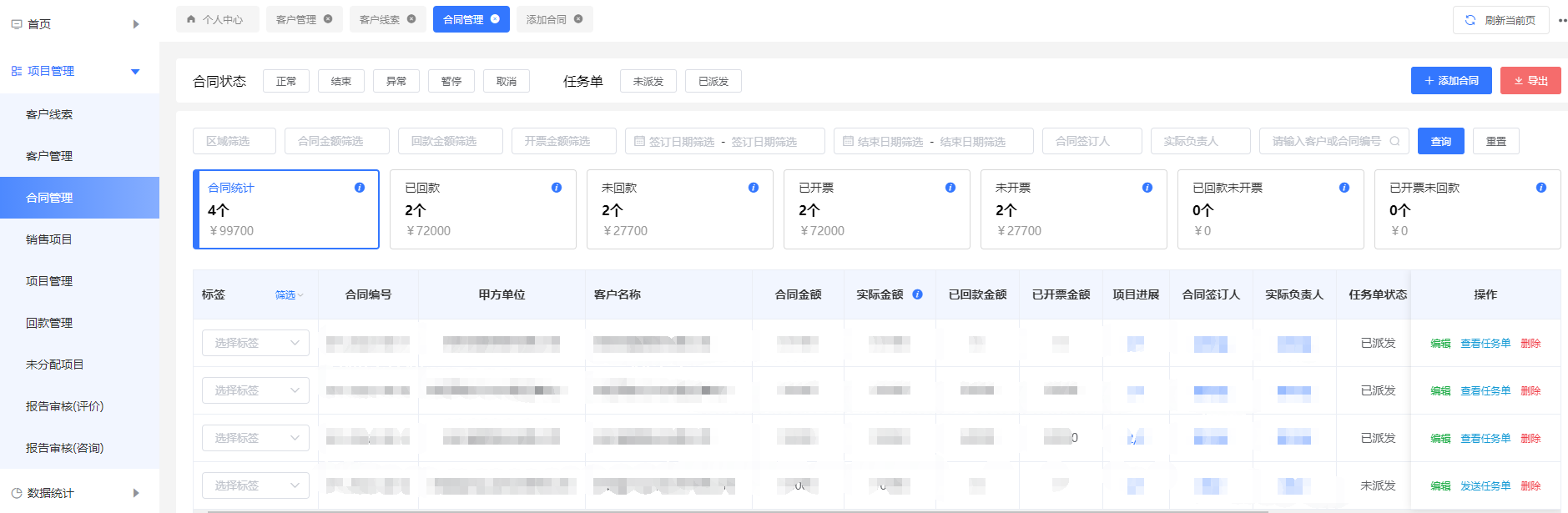Open the first row 选择标签 dropdown
The width and height of the screenshot is (1568, 513).
(255, 343)
